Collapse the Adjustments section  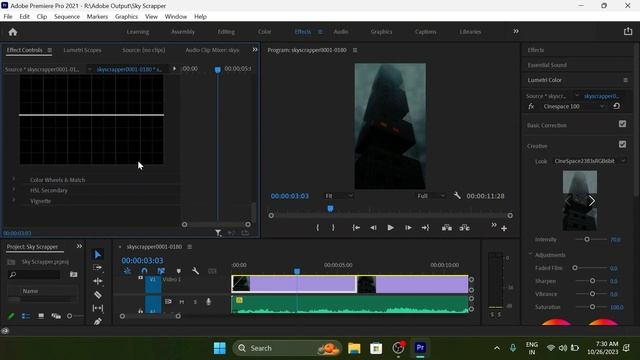(x=530, y=254)
